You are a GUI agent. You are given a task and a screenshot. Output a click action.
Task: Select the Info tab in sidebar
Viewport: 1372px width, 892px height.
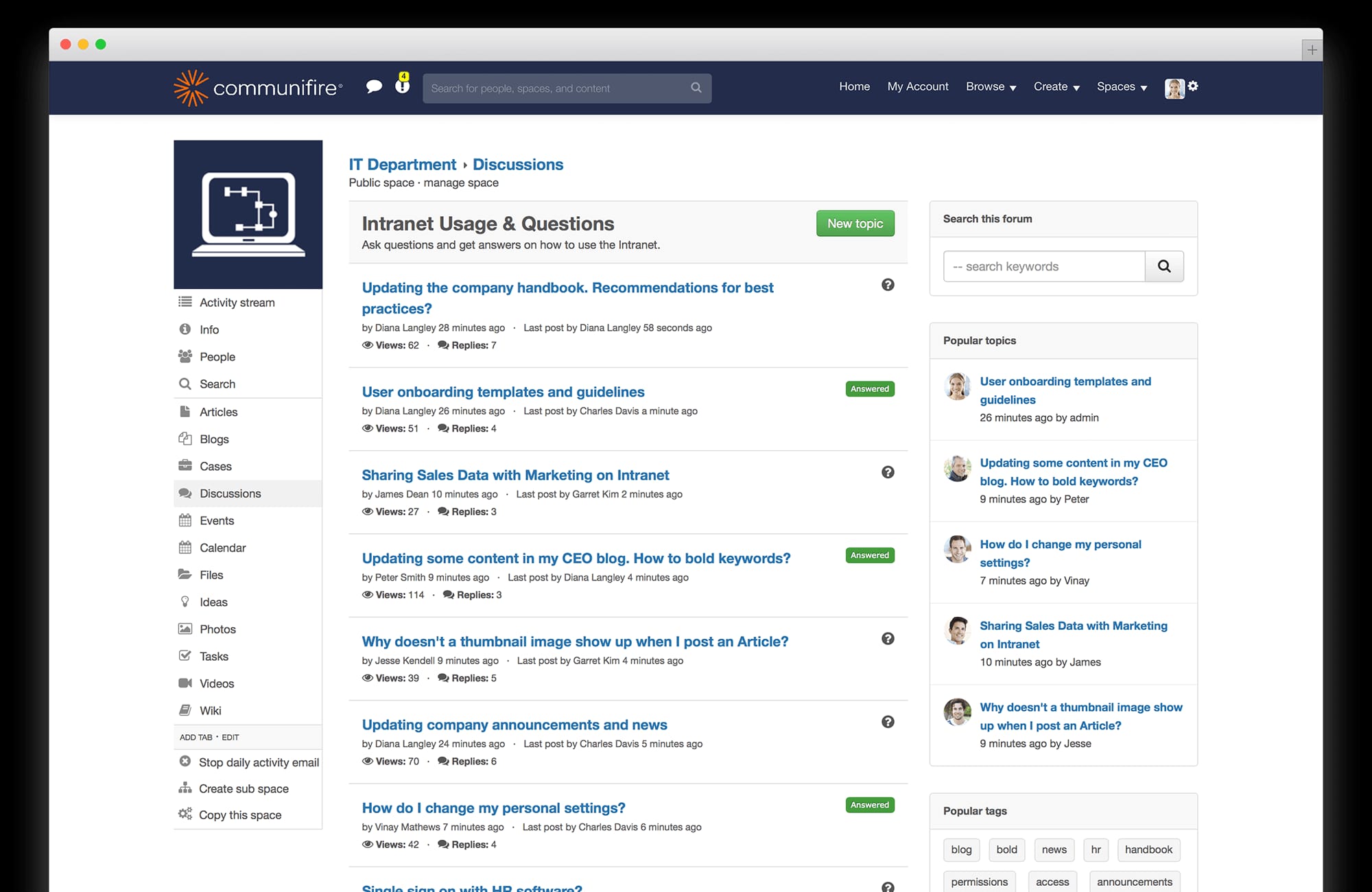point(209,329)
